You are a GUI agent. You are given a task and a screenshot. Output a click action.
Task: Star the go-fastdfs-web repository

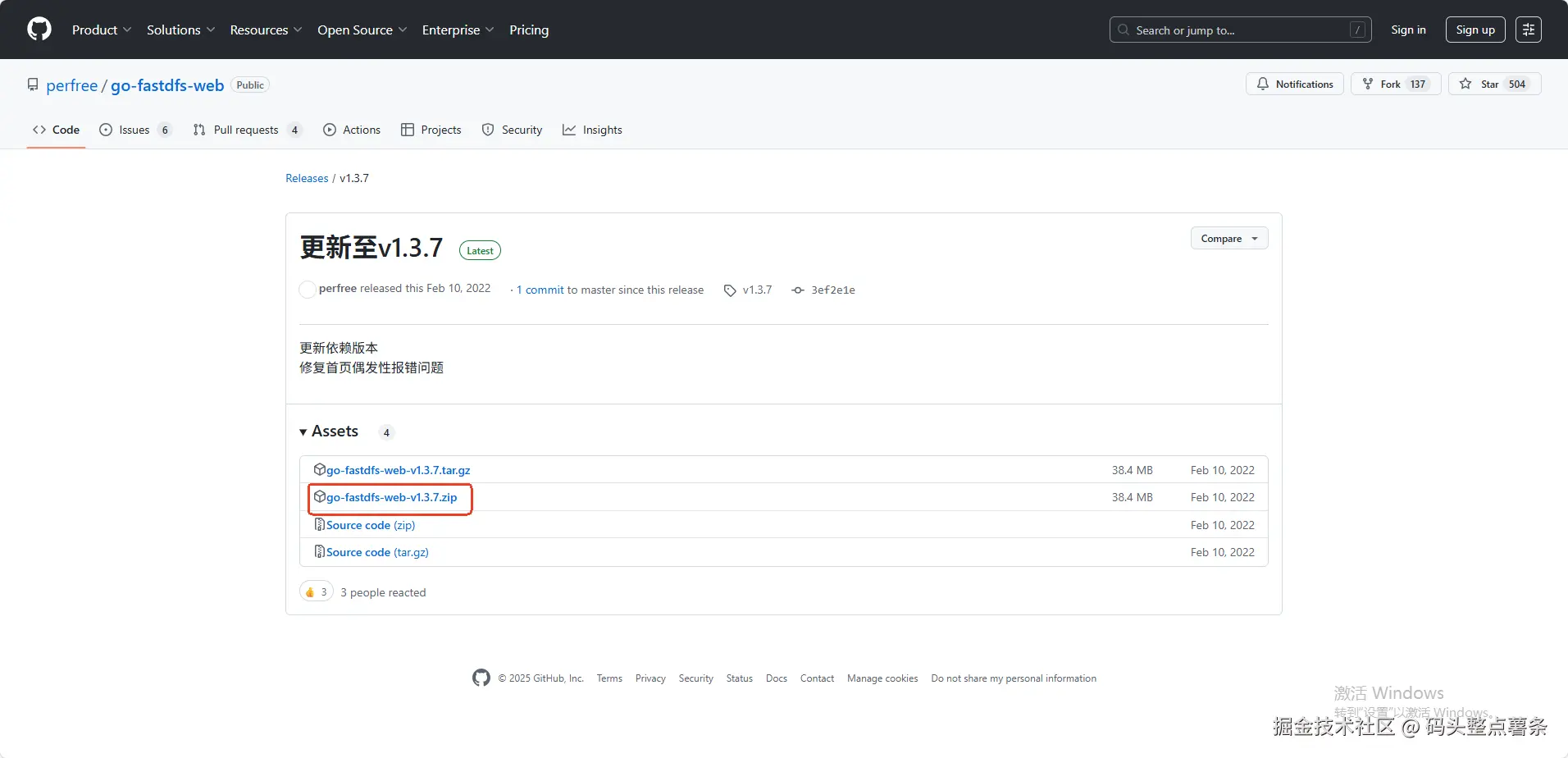(1495, 84)
